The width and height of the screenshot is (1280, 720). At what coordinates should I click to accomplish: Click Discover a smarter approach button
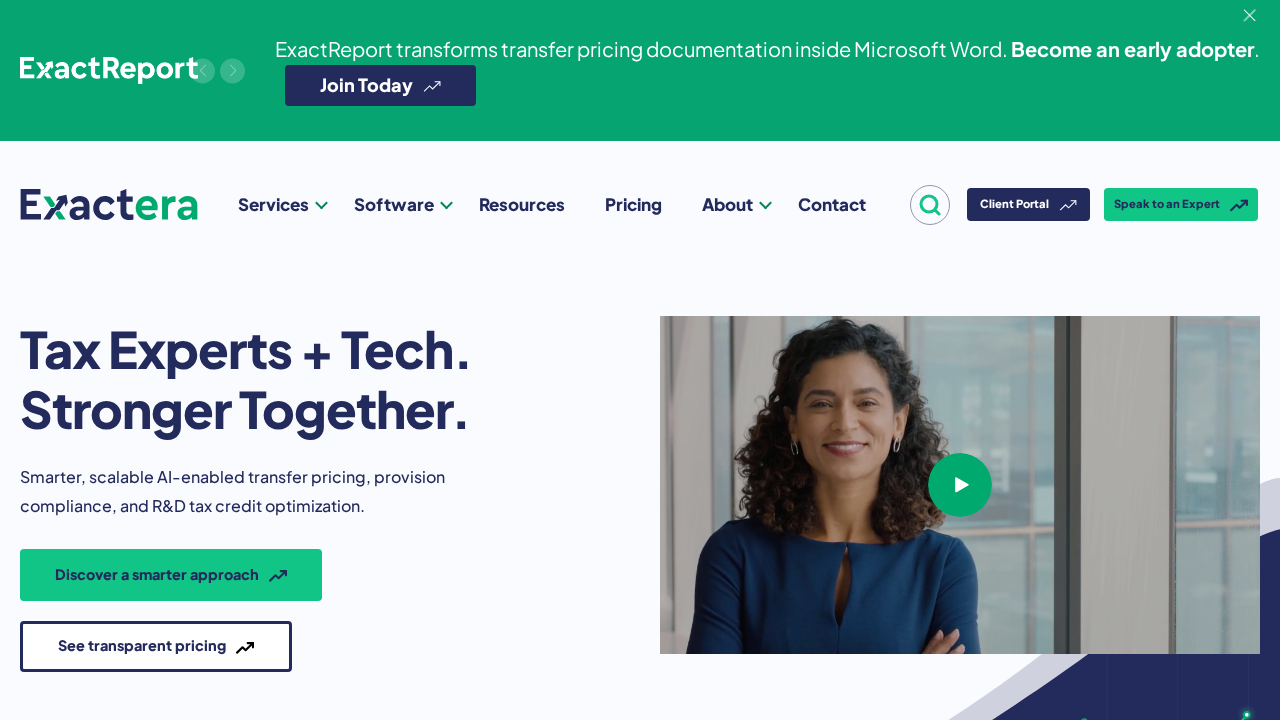point(171,575)
